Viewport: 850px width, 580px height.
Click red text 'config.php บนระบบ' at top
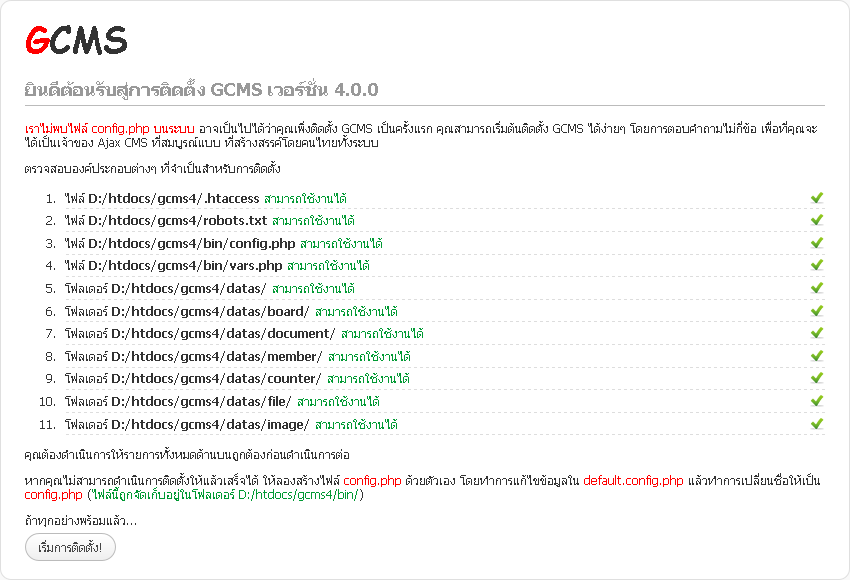click(143, 129)
